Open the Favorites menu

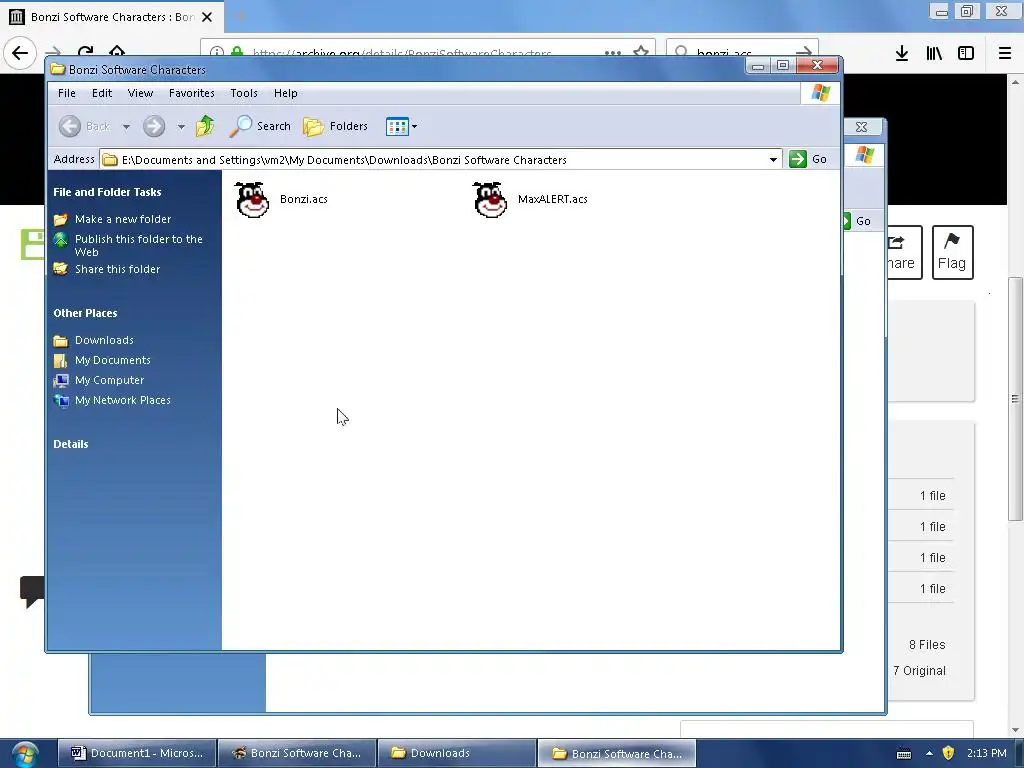[191, 93]
